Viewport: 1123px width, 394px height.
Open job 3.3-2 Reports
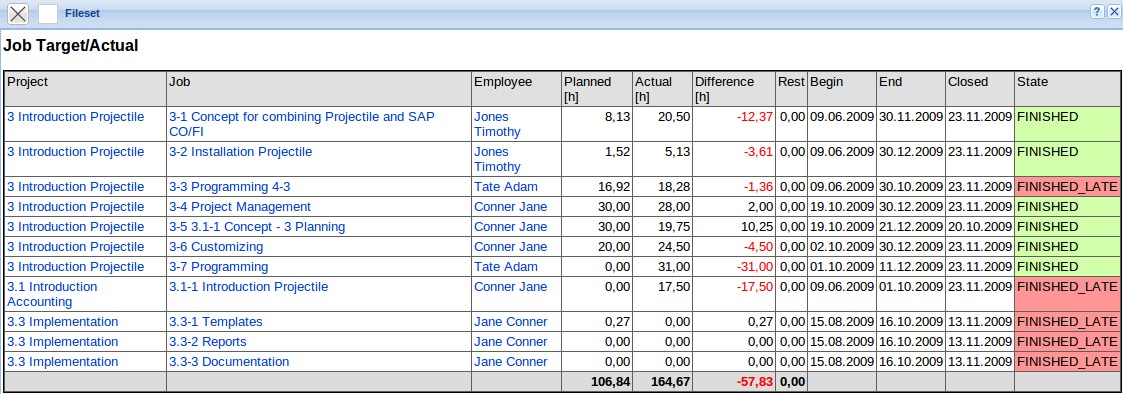tap(208, 342)
